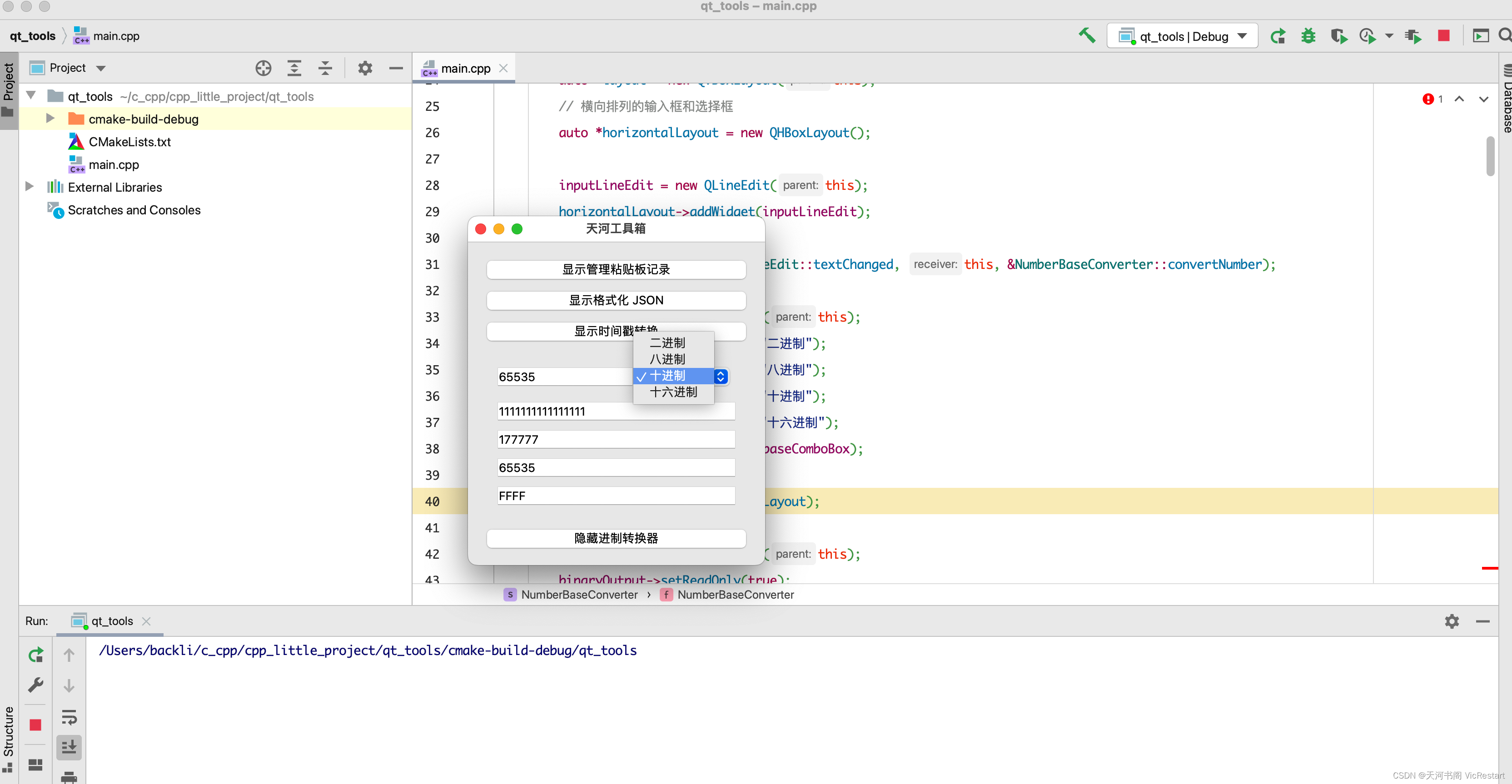The image size is (1512, 784).
Task: Click qt_tools breadcrumb in navigation bar
Action: 32,36
